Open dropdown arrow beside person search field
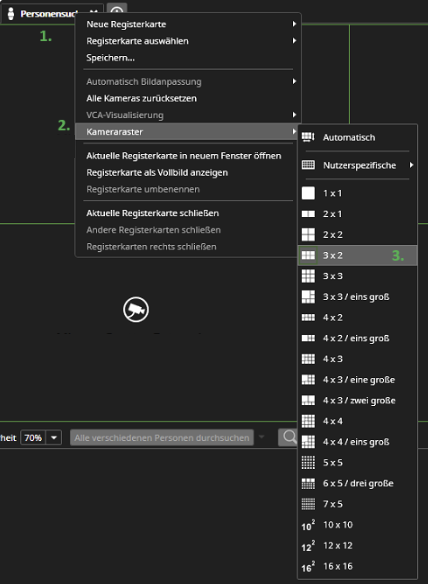Image resolution: width=428 pixels, height=584 pixels. 261,437
